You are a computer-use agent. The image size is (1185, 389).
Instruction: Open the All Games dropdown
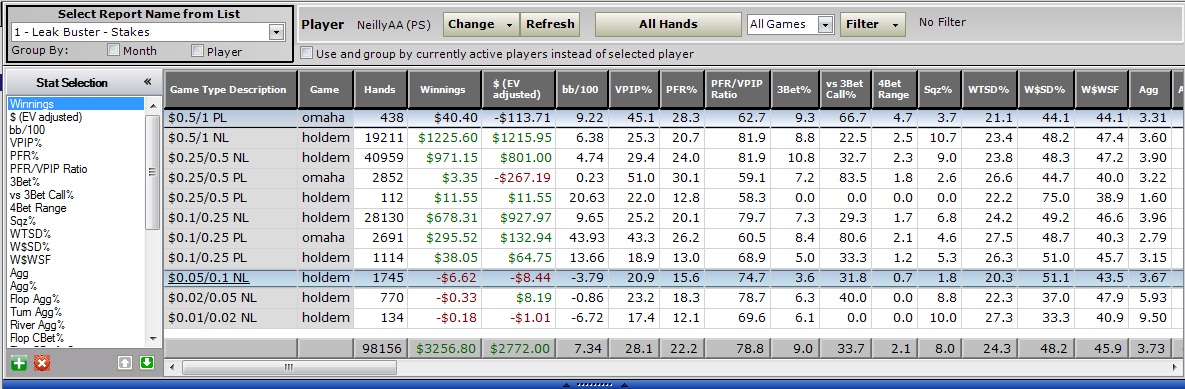tap(825, 24)
